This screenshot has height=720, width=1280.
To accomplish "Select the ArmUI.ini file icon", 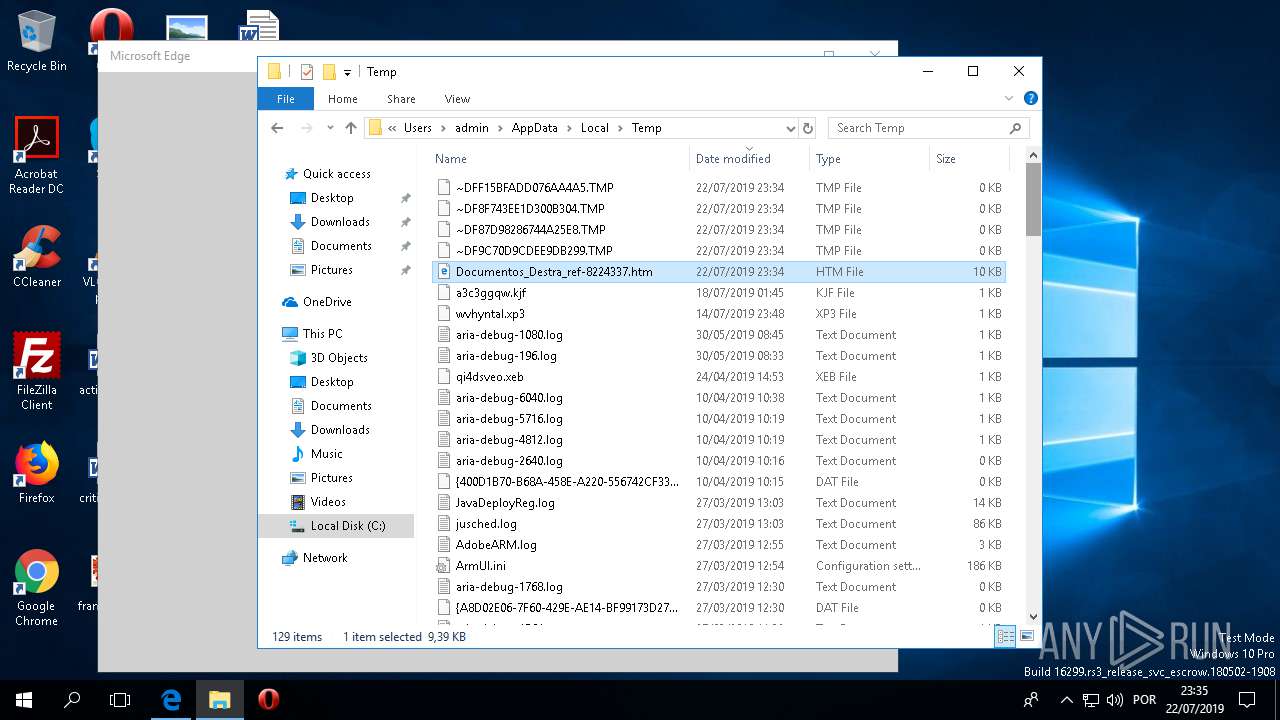I will pos(444,566).
